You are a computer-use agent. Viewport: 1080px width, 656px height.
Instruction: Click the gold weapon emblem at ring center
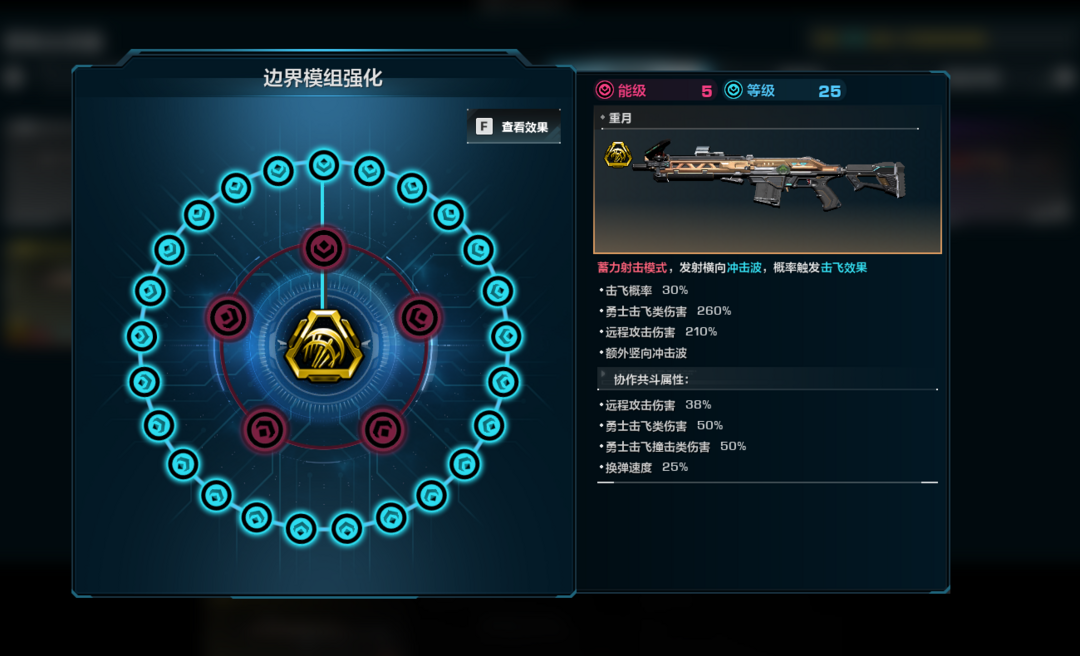(x=324, y=345)
